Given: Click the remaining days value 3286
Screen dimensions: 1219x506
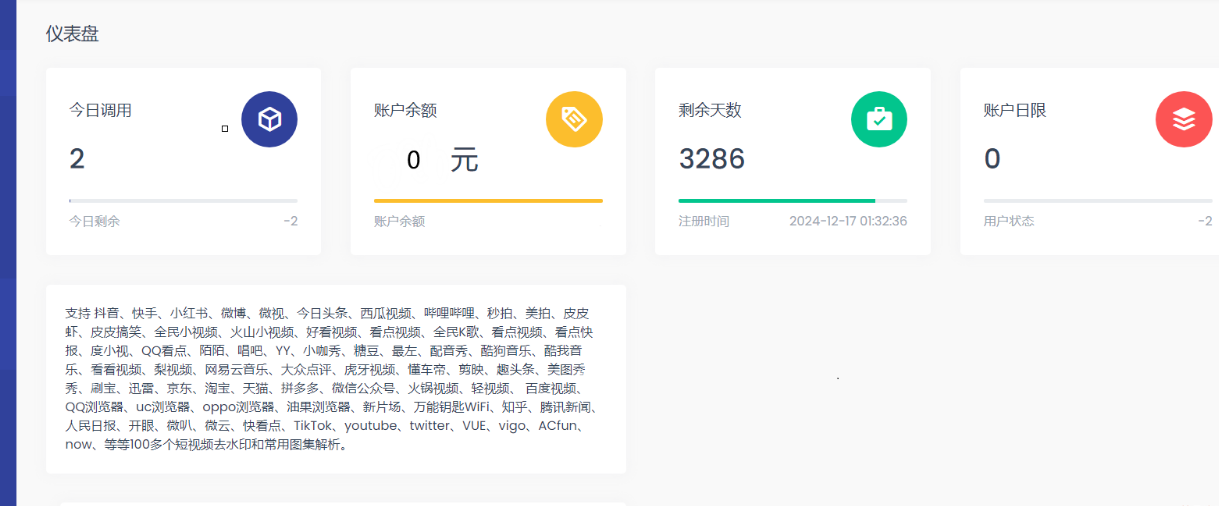Looking at the screenshot, I should coord(712,159).
